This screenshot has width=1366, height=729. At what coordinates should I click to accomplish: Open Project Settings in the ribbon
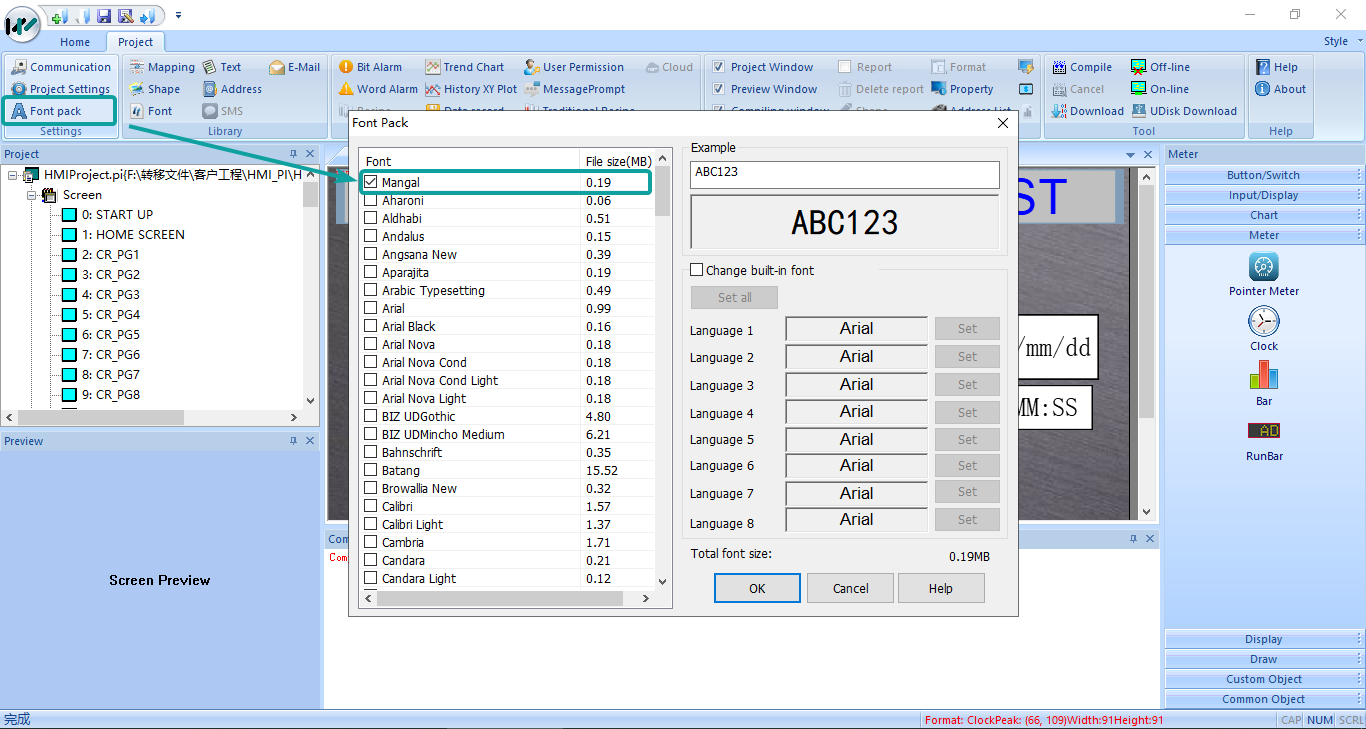point(61,89)
